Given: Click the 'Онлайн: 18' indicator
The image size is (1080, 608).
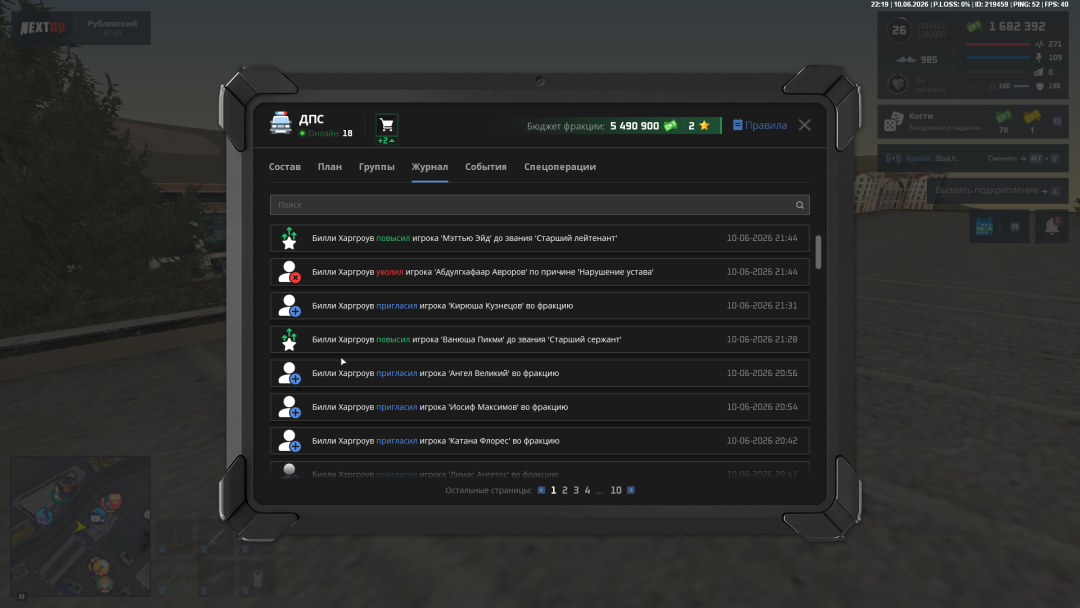Looking at the screenshot, I should (326, 134).
